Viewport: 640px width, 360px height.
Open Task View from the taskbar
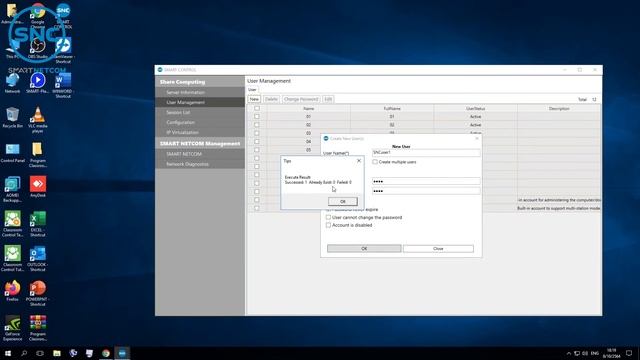pyautogui.click(x=40, y=353)
